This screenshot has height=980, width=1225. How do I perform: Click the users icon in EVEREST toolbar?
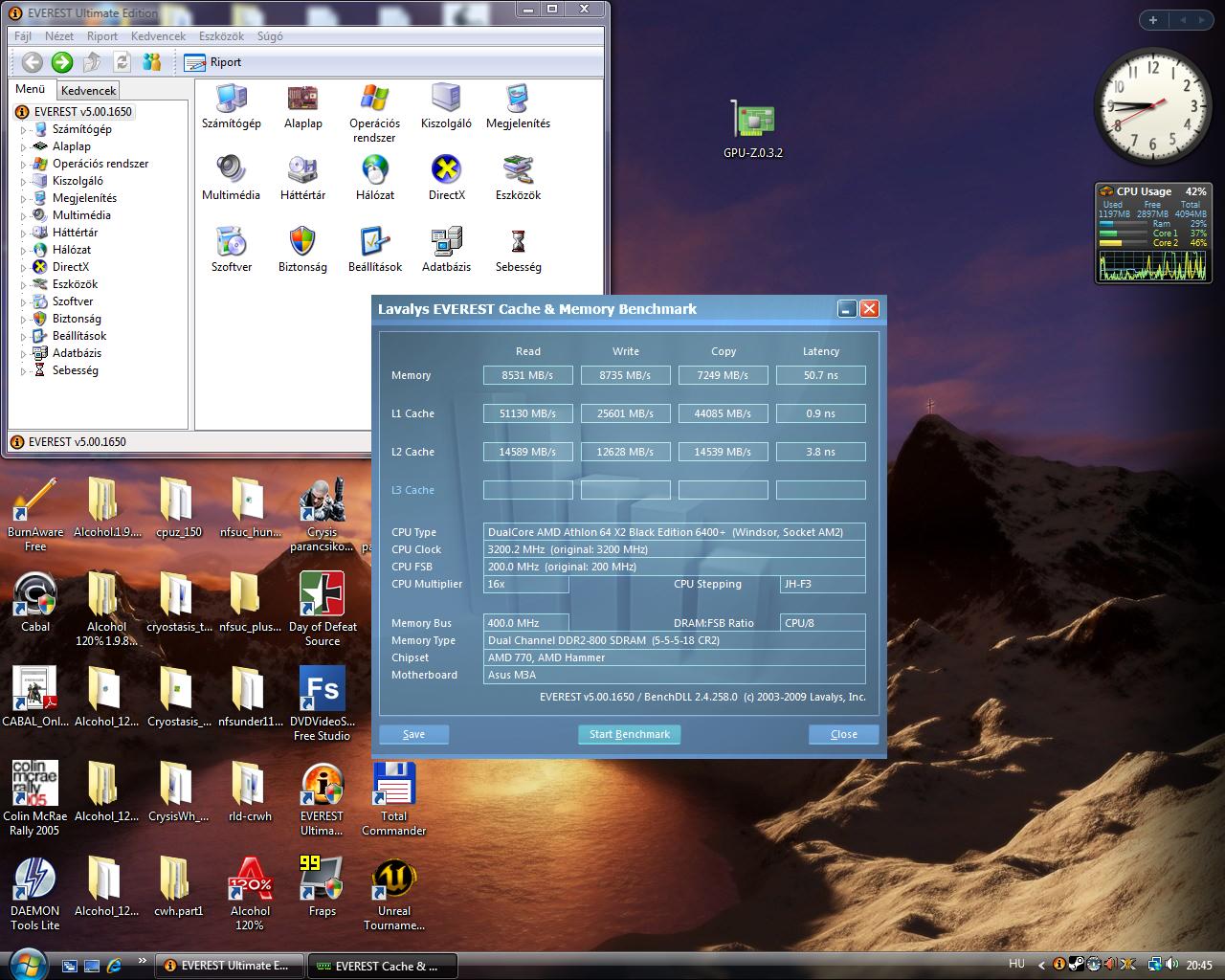tap(151, 62)
